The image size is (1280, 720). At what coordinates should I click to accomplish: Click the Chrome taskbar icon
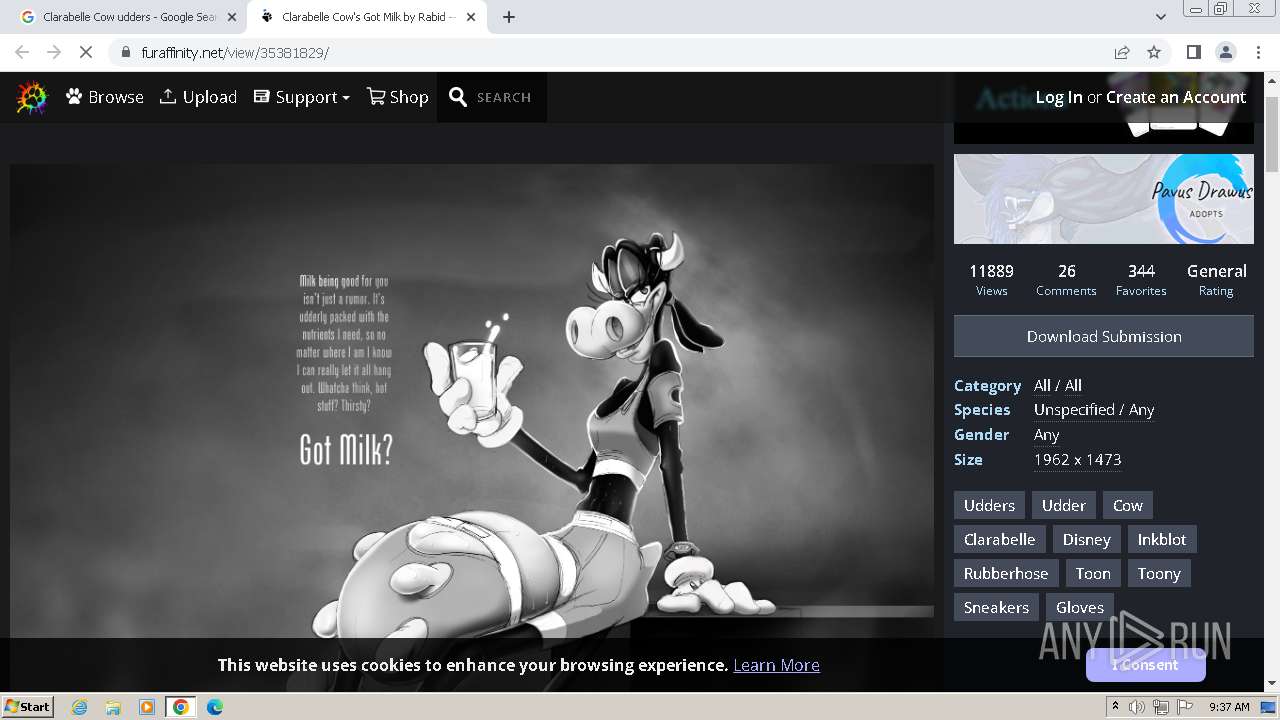181,707
